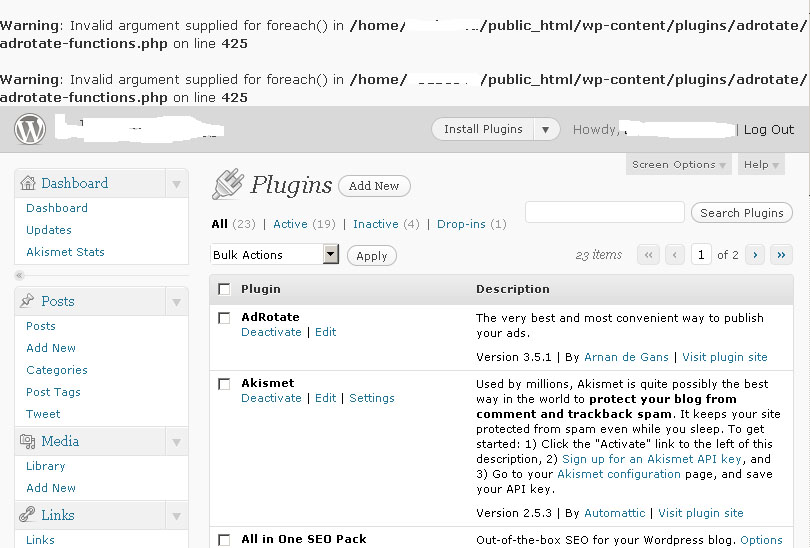The image size is (810, 548).
Task: Click Sign up for an Akismet API key
Action: tap(651, 459)
